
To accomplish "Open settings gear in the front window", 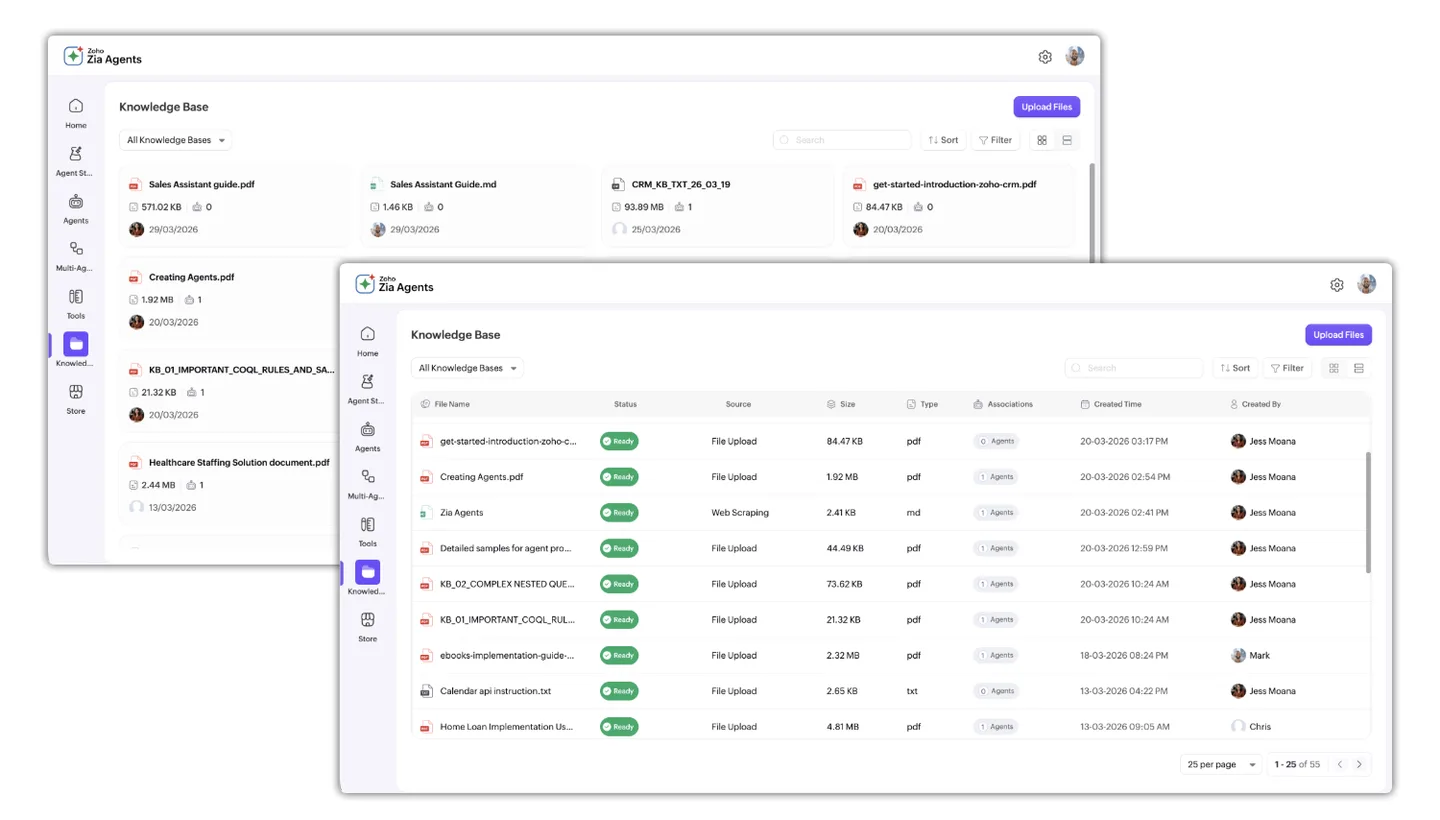I will 1337,285.
